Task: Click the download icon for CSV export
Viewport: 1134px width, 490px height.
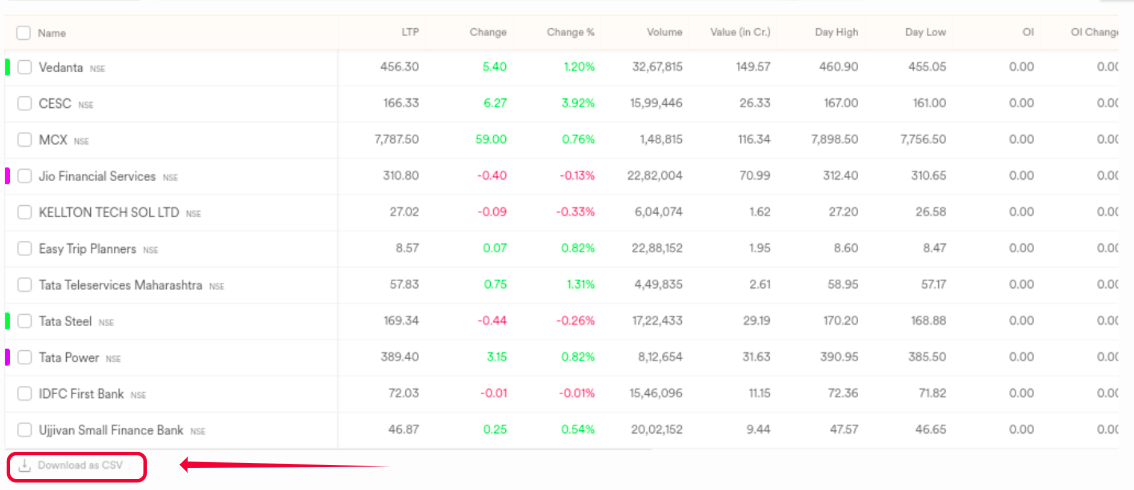Action: (25, 465)
